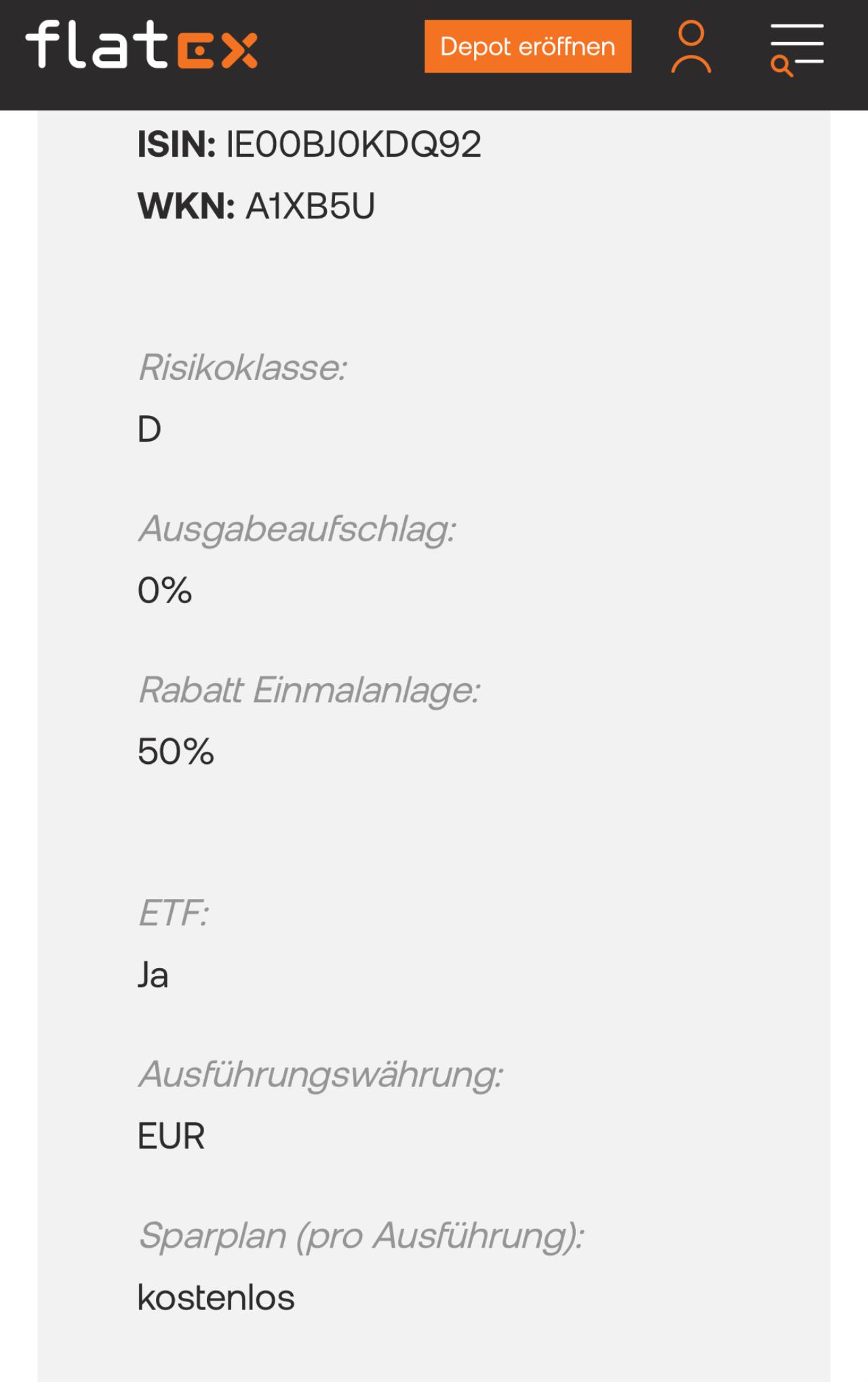Click the Sparplan (pro Ausführung) label

click(361, 1236)
